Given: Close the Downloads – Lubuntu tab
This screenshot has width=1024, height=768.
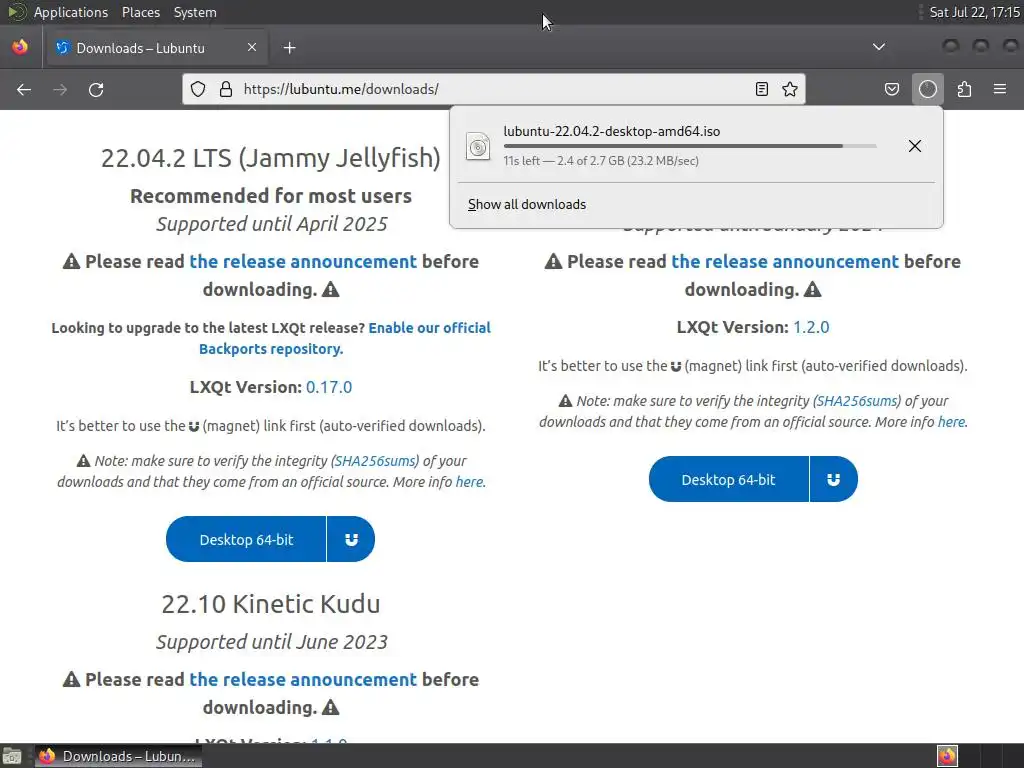Looking at the screenshot, I should 251,47.
